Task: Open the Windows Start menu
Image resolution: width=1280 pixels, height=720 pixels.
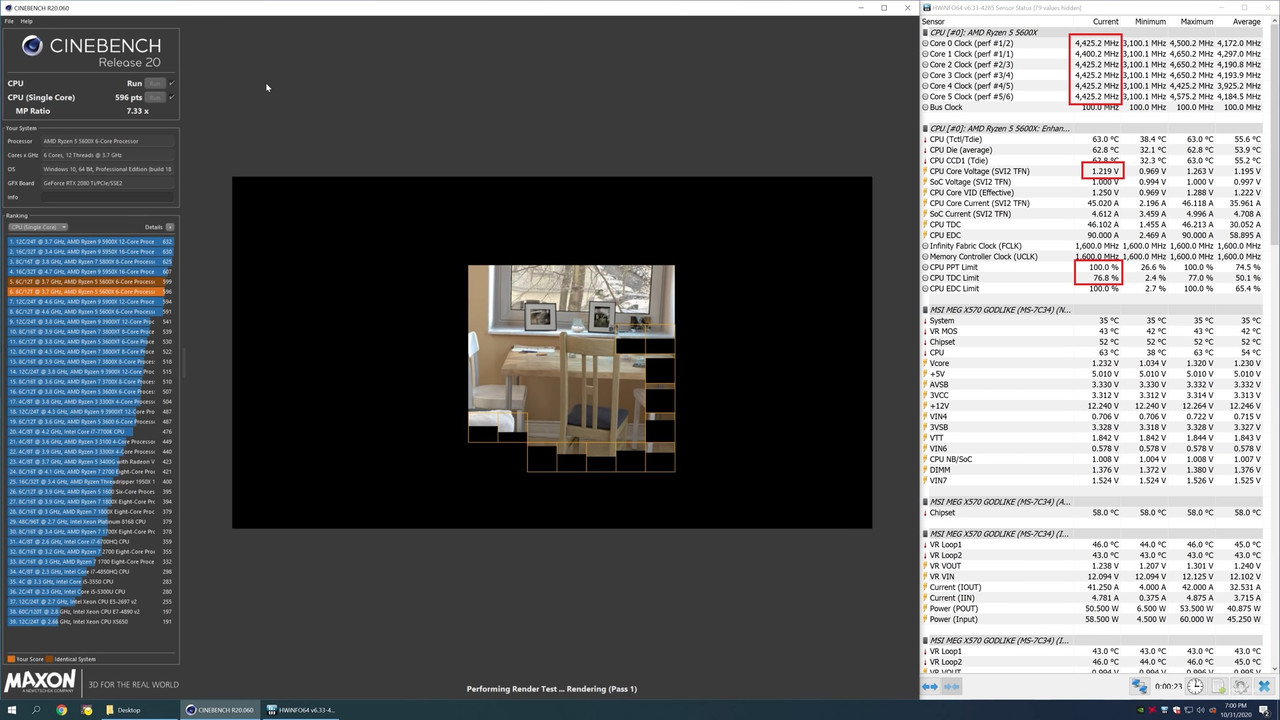Action: [x=11, y=710]
